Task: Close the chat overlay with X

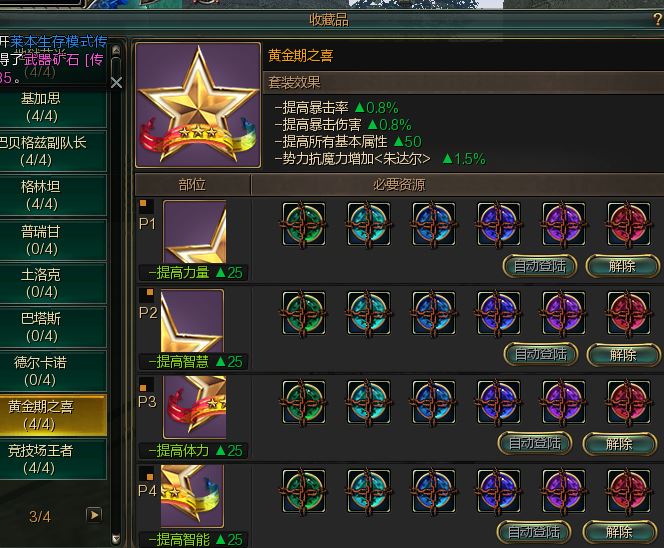Action: [x=116, y=83]
